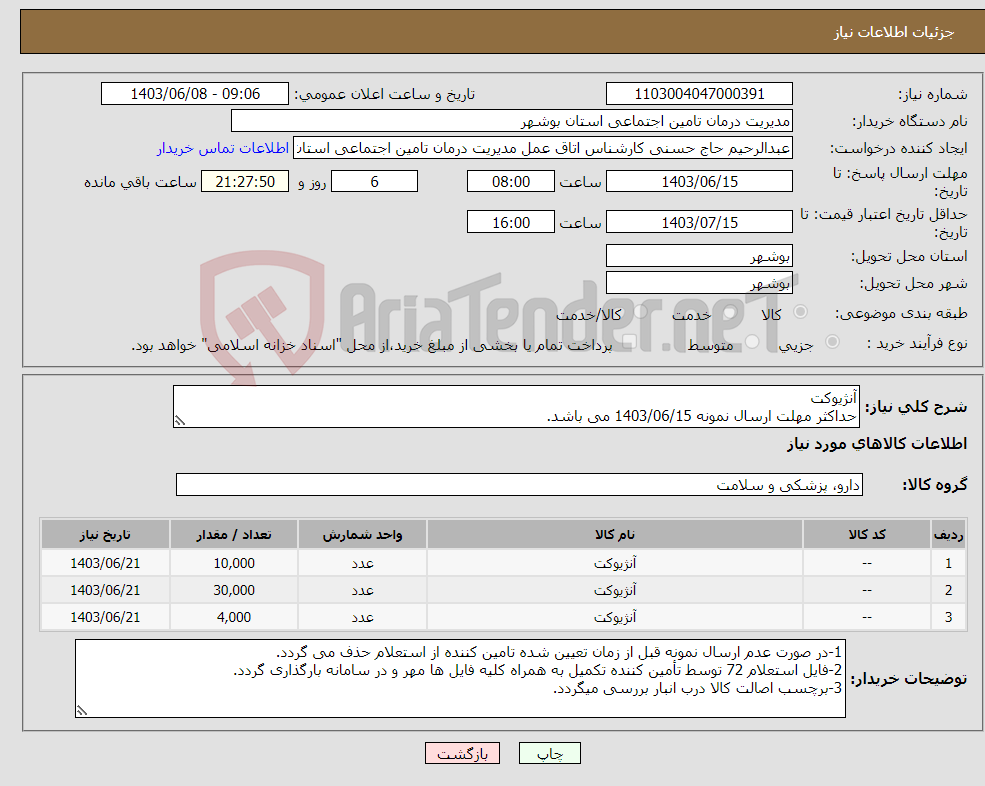Select the کالا radio button

click(x=800, y=312)
